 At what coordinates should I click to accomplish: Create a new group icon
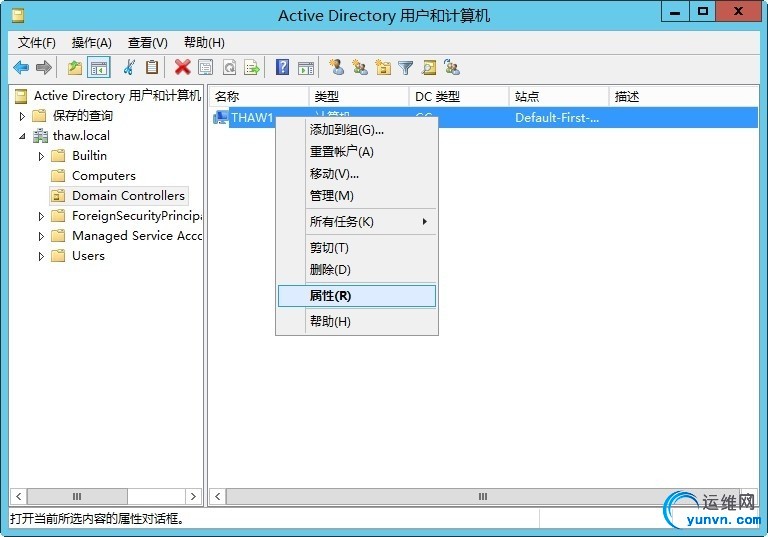[360, 67]
